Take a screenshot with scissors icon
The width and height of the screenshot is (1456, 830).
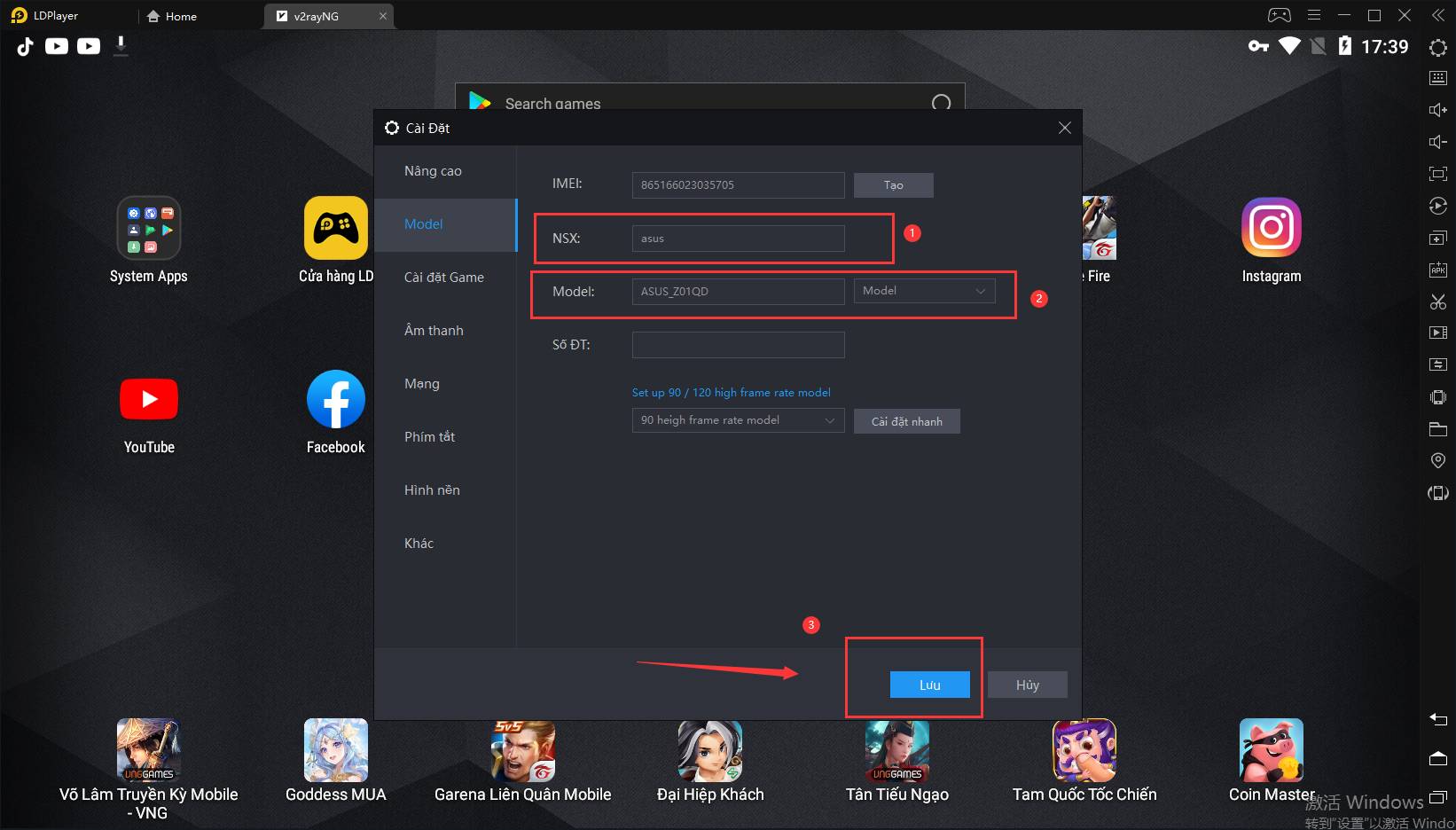(x=1438, y=301)
